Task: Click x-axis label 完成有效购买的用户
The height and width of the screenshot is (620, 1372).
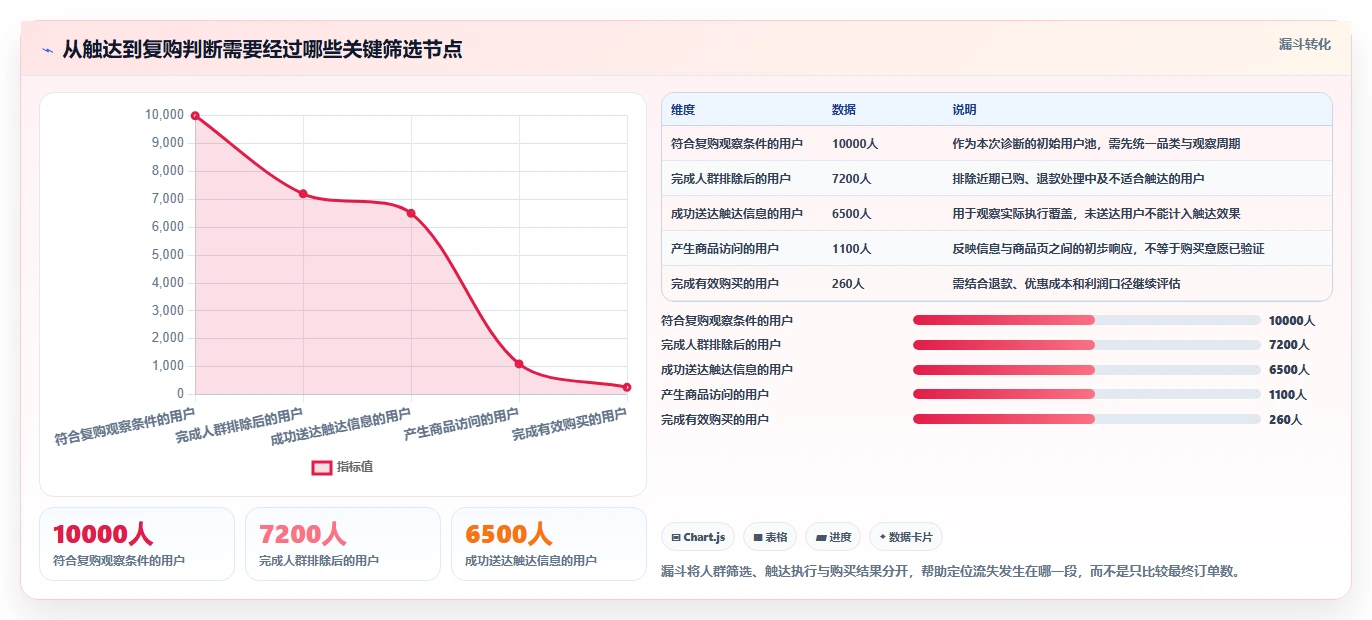Action: (570, 426)
